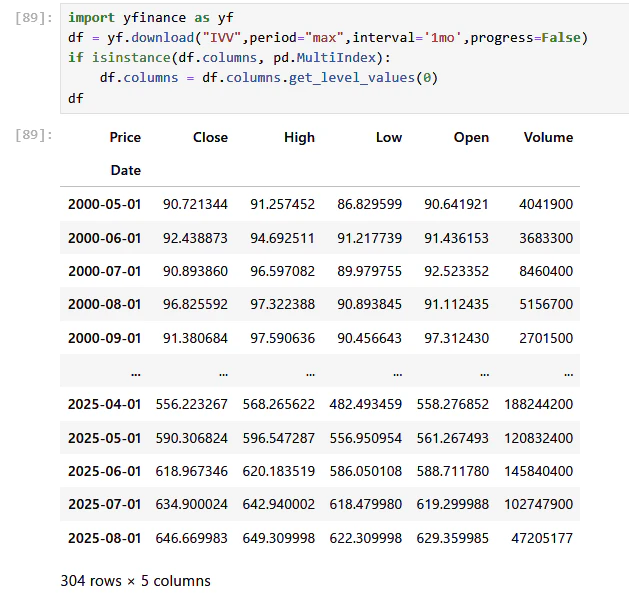Click the isinstance MultiIndex code line
The width and height of the screenshot is (629, 596).
[229, 58]
